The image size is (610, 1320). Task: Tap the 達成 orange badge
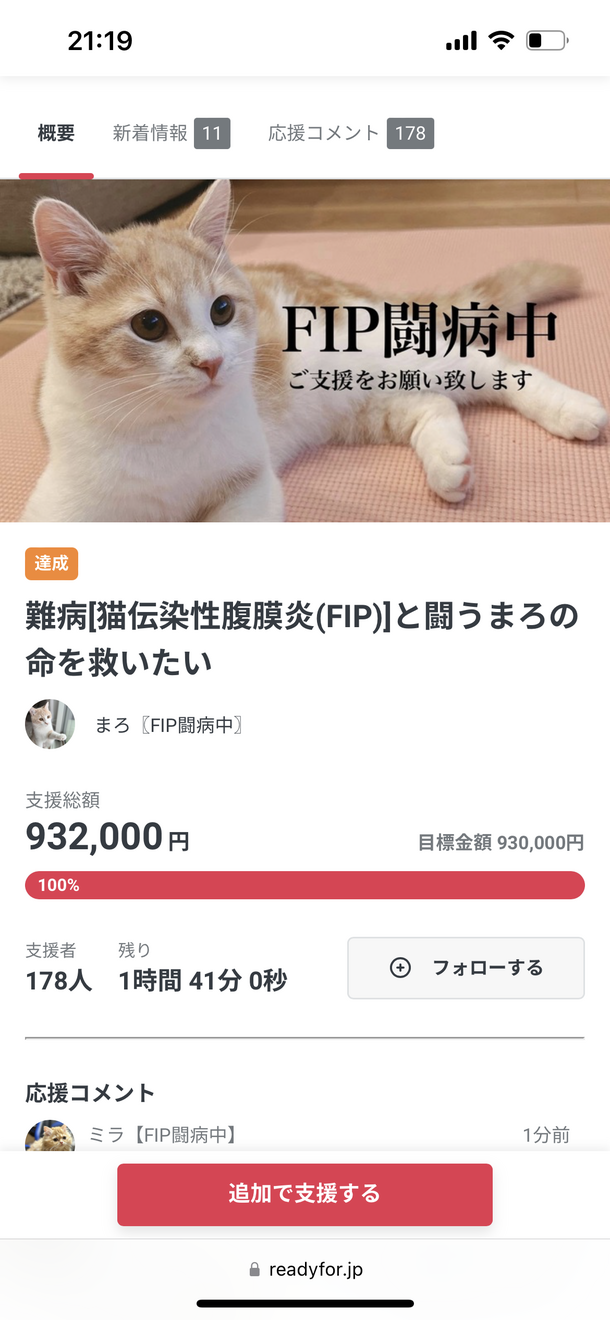coord(51,563)
